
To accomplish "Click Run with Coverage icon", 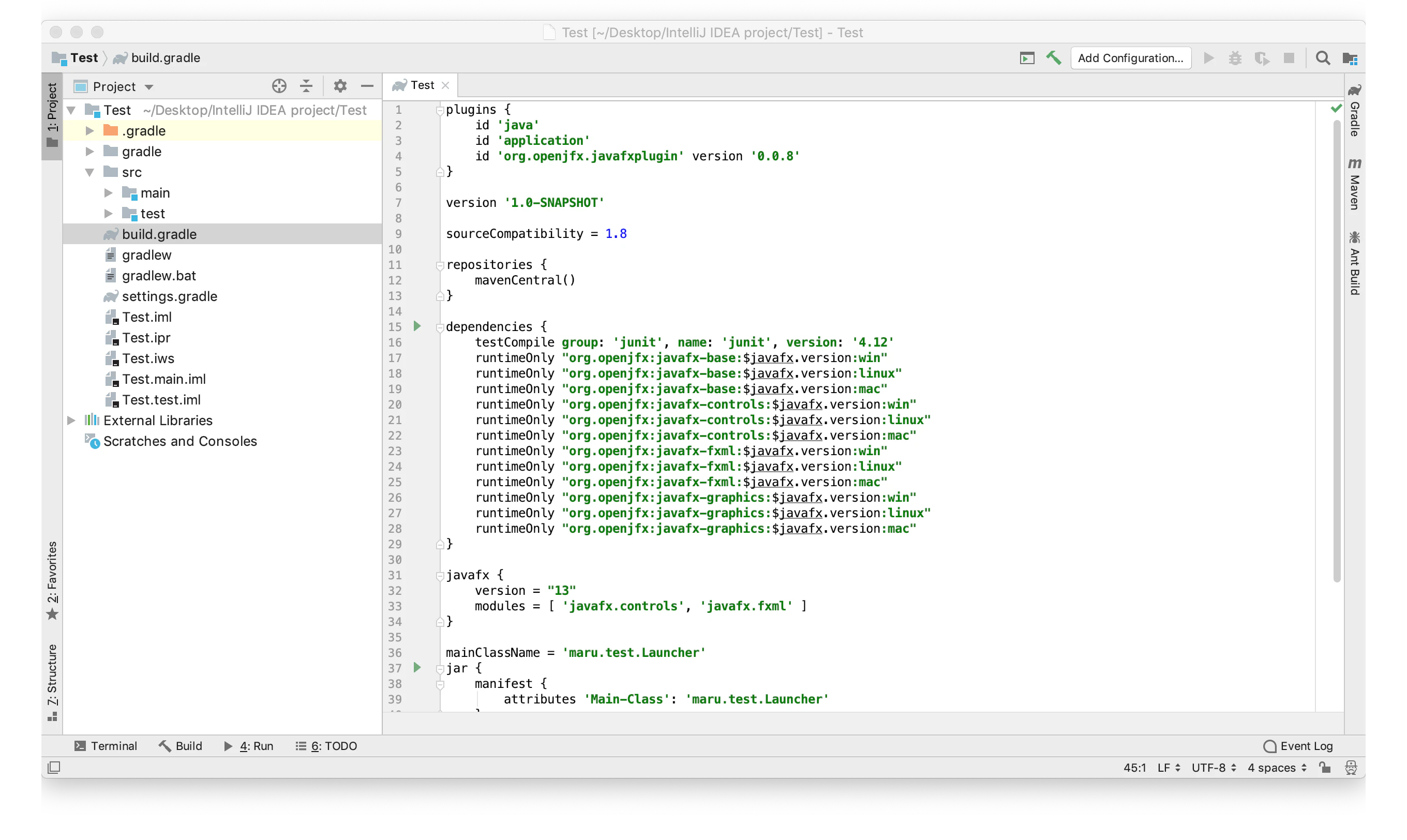I will (1262, 58).
